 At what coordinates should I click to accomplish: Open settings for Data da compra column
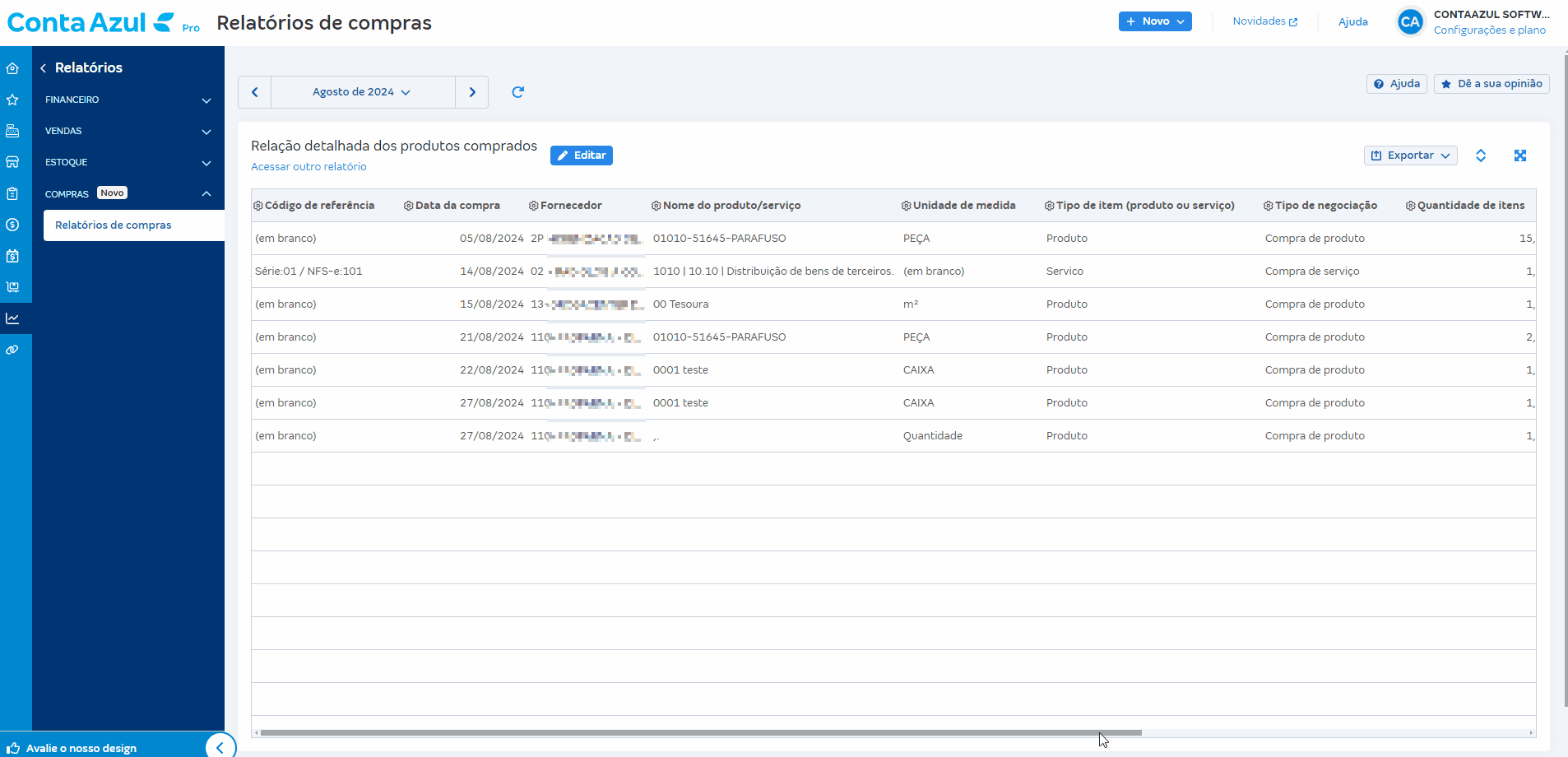tap(409, 206)
